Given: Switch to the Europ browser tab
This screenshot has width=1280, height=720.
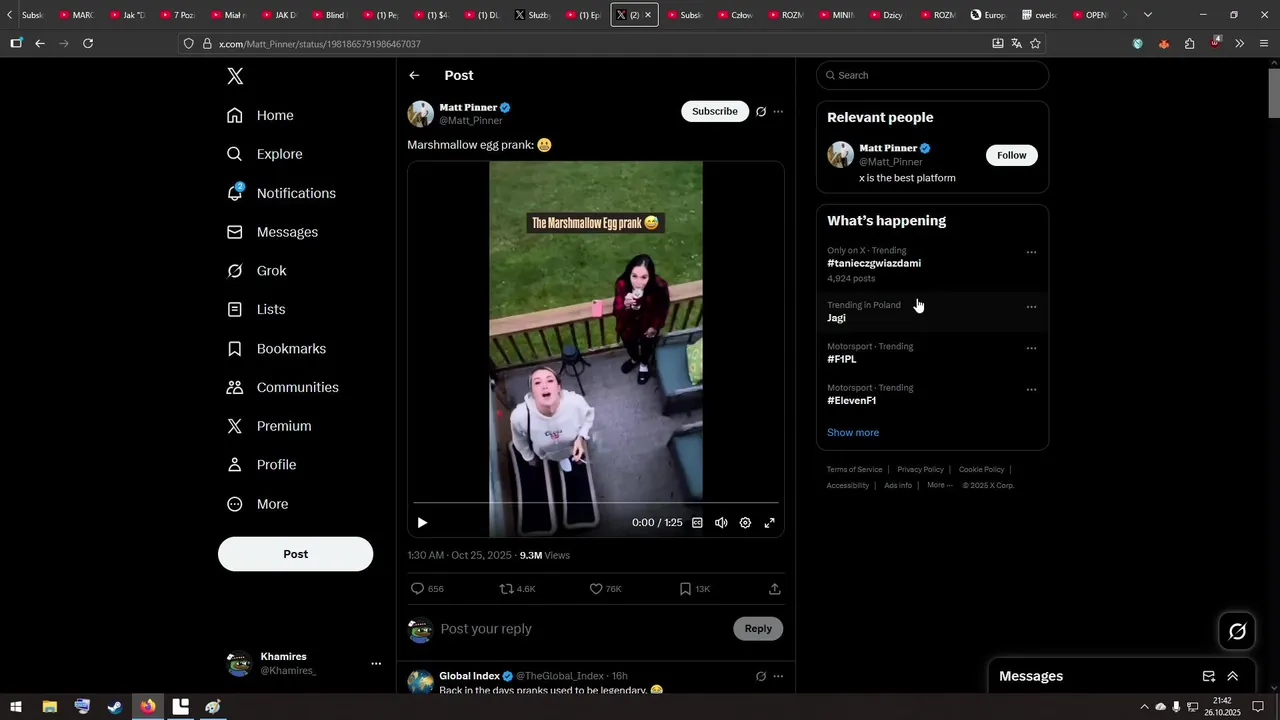Looking at the screenshot, I should tap(988, 15).
